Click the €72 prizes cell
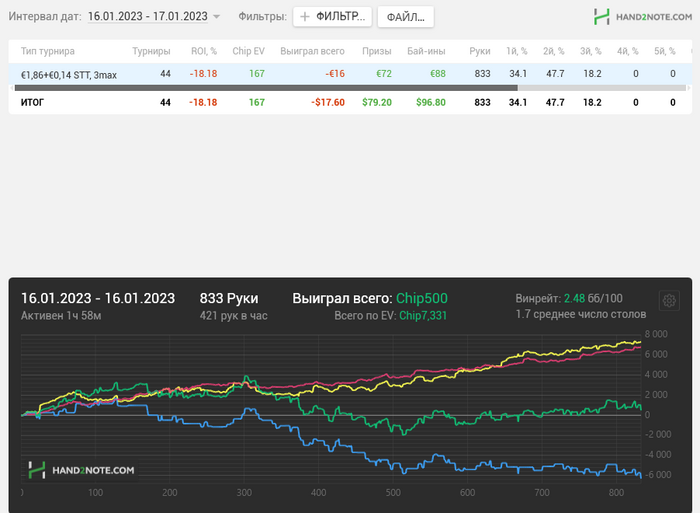 pyautogui.click(x=383, y=74)
